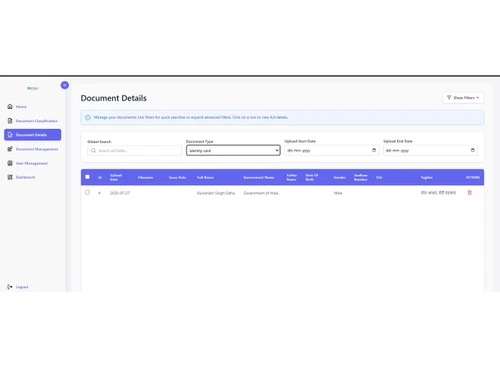This screenshot has height=375, width=500.
Task: Open the Document Type dropdown
Action: tap(233, 150)
